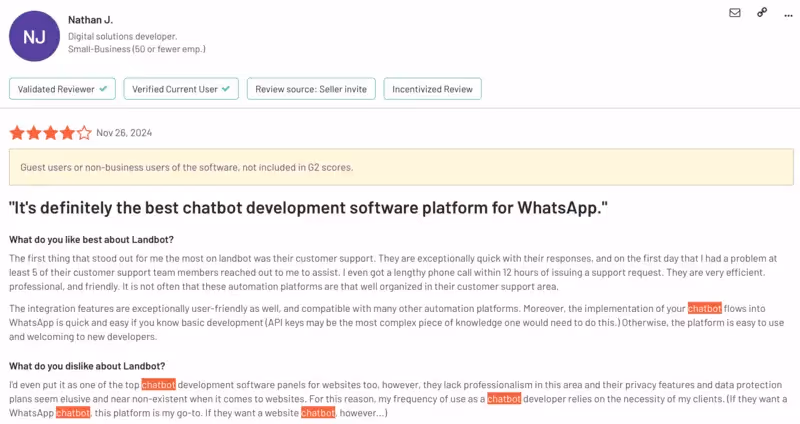Viewport: 800px width, 424px height.
Task: Click the envelope message icon
Action: [735, 13]
